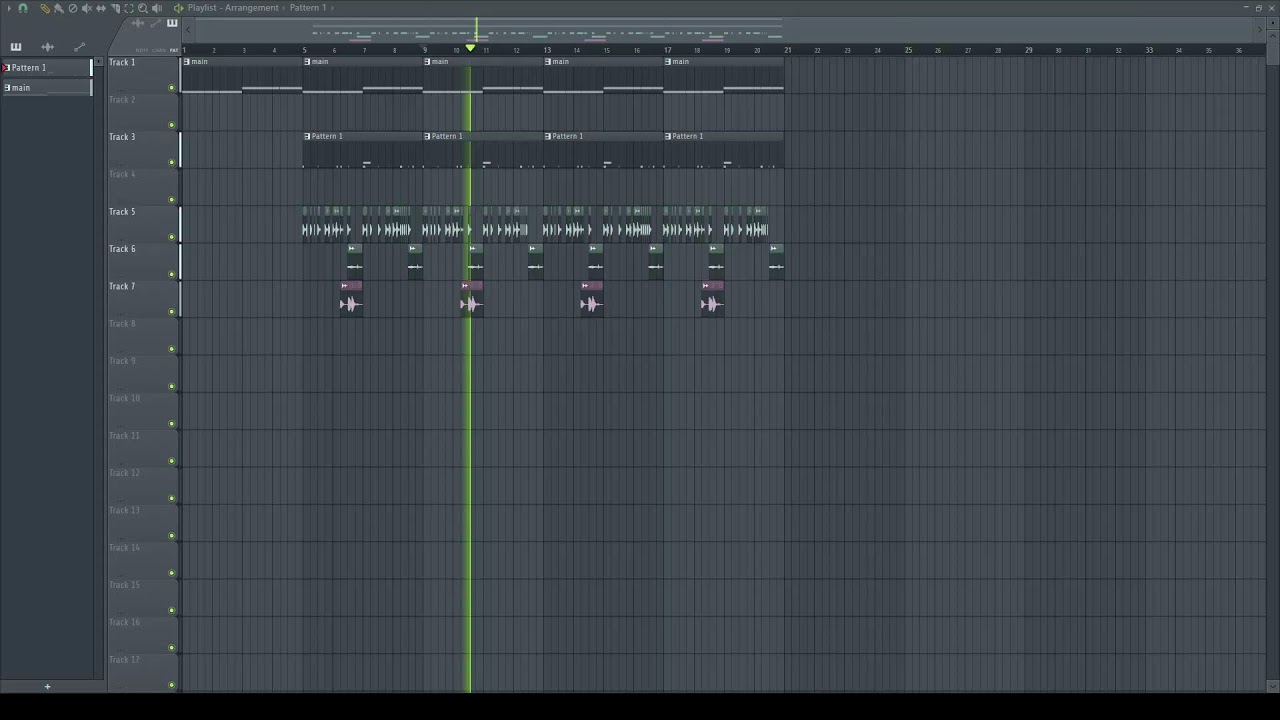Add a new pattern with the plus button
The height and width of the screenshot is (720, 1280).
[47, 686]
